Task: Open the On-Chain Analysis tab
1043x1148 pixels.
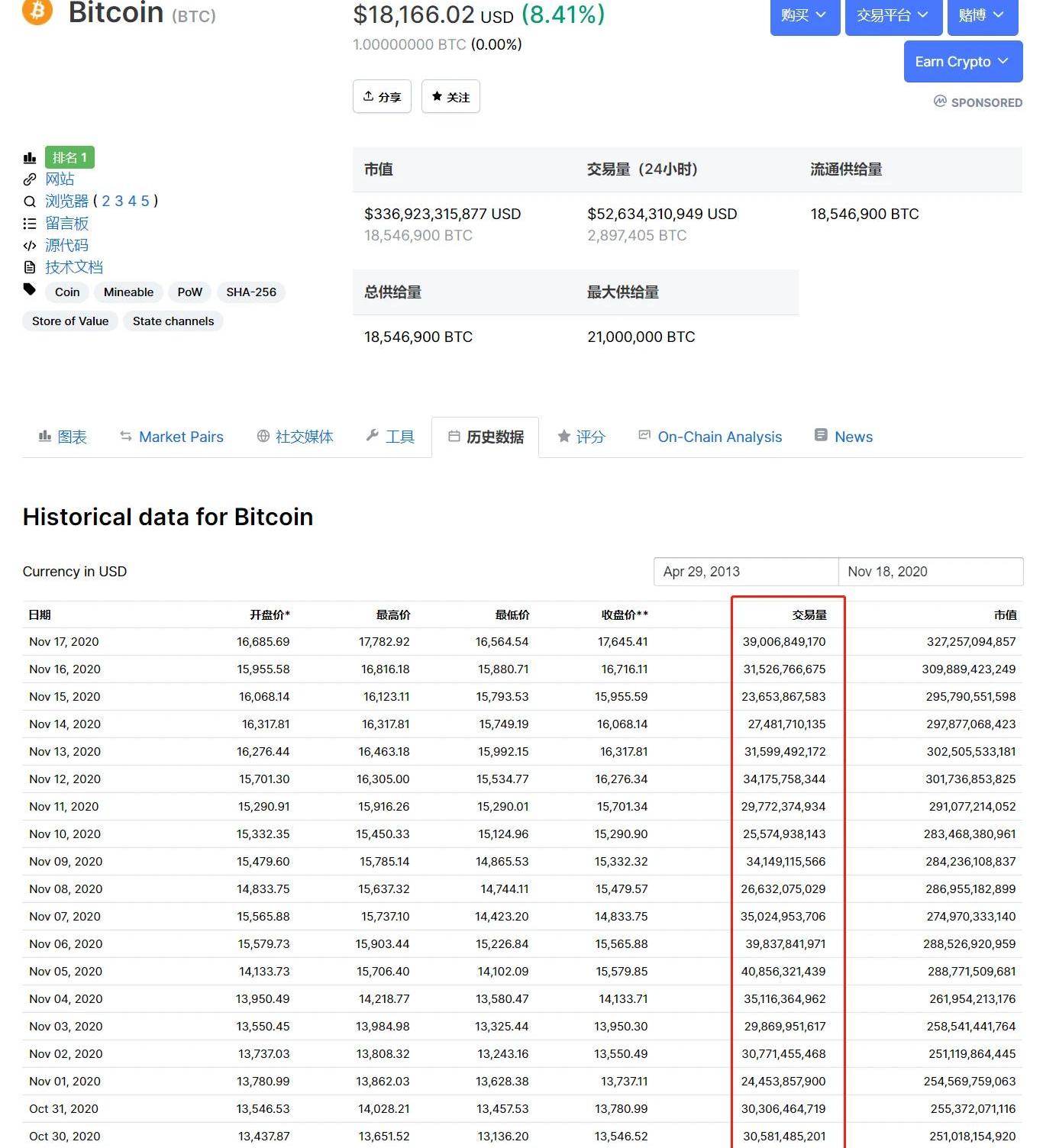Action: pos(710,437)
